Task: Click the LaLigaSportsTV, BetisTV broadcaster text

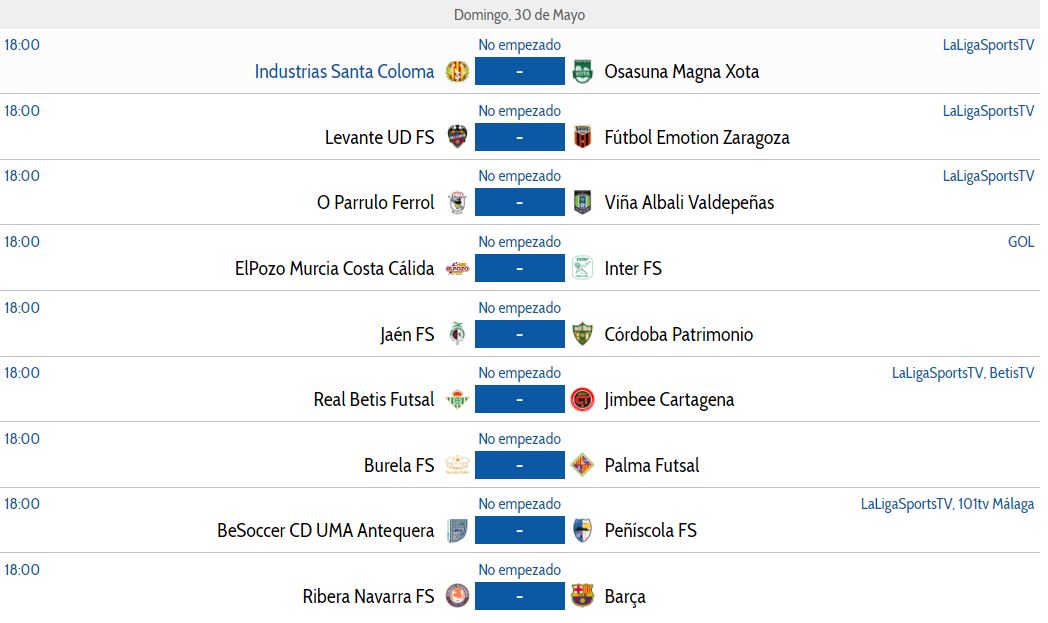Action: click(x=962, y=373)
